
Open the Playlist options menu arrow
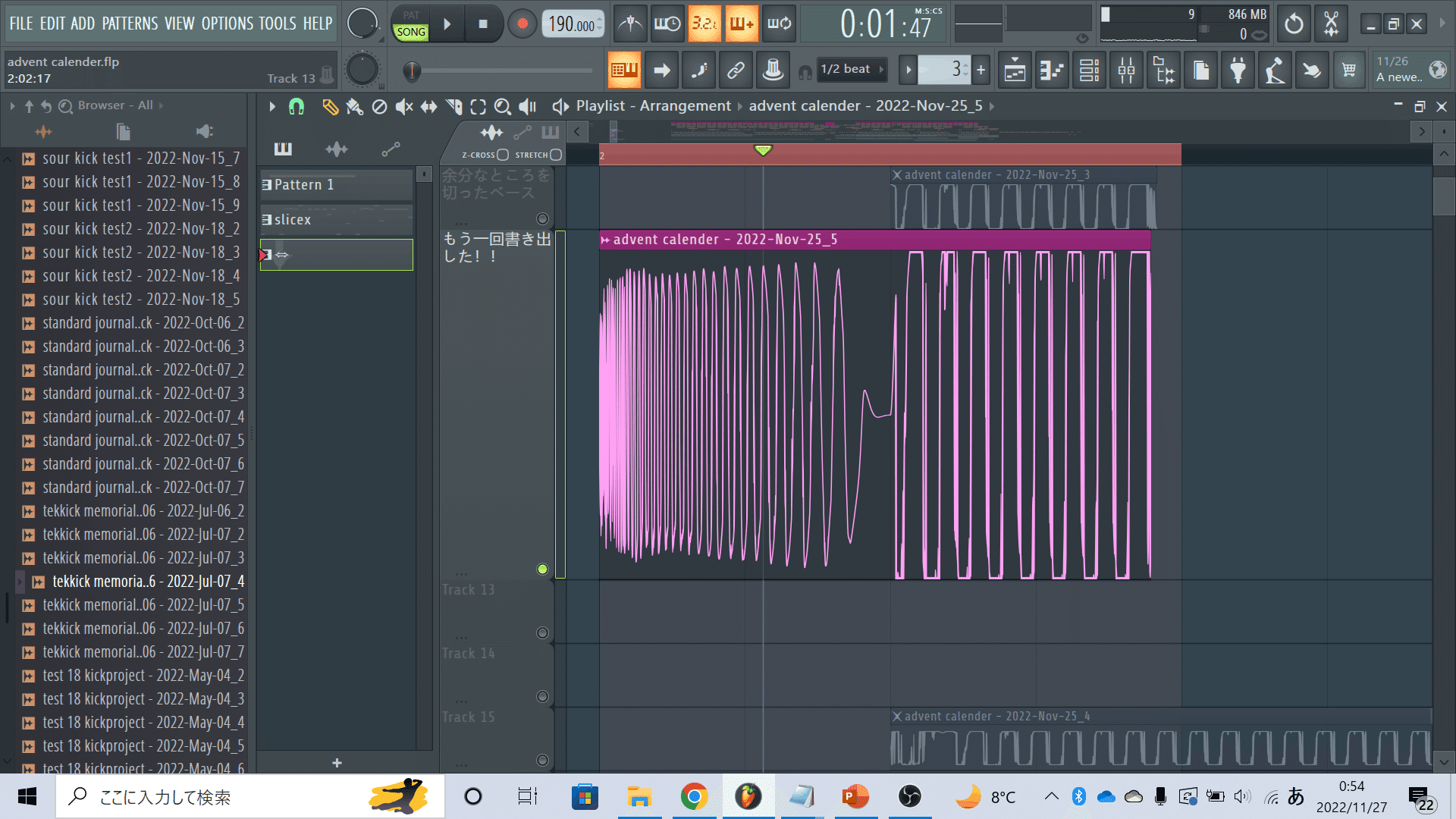(x=271, y=107)
